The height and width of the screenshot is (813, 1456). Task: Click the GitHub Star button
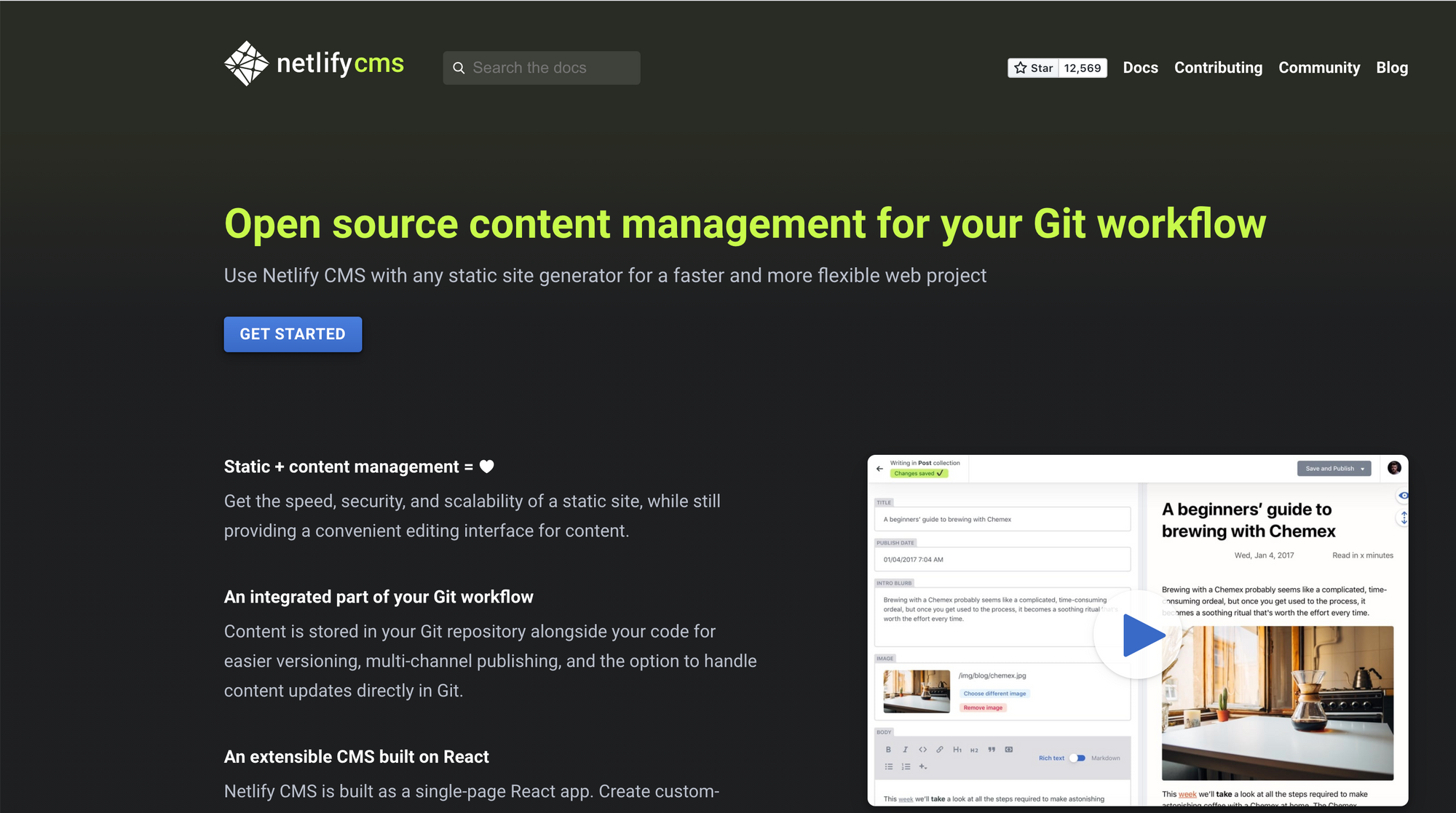pos(1033,68)
